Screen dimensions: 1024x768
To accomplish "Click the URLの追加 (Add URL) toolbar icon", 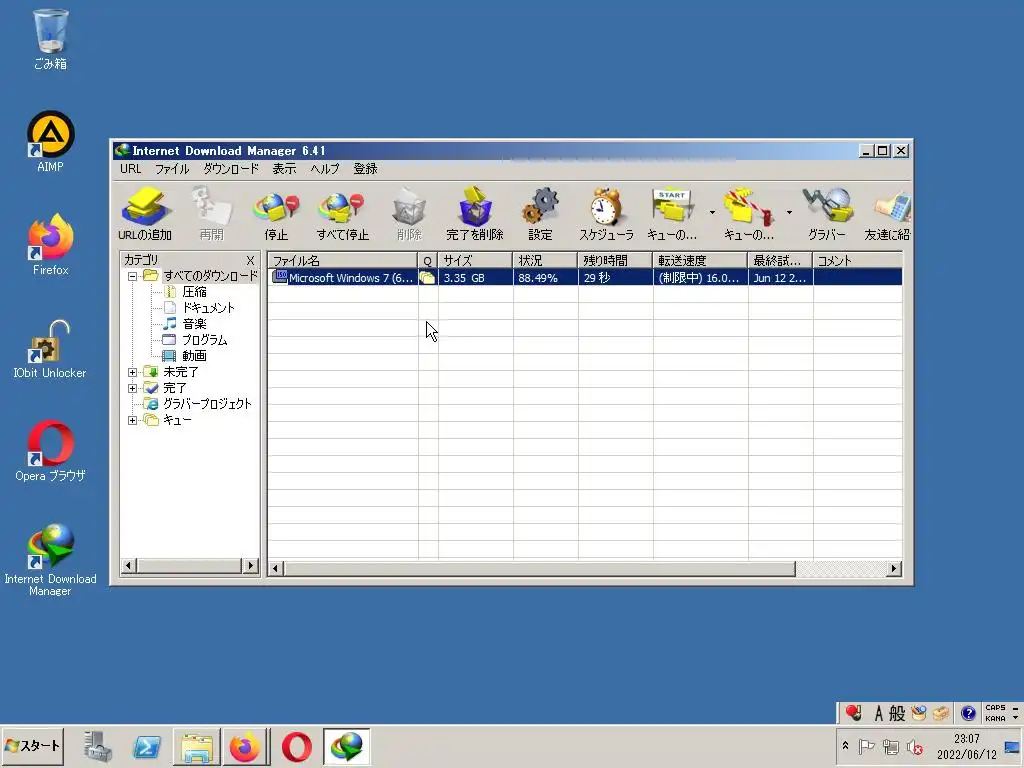I will point(145,213).
